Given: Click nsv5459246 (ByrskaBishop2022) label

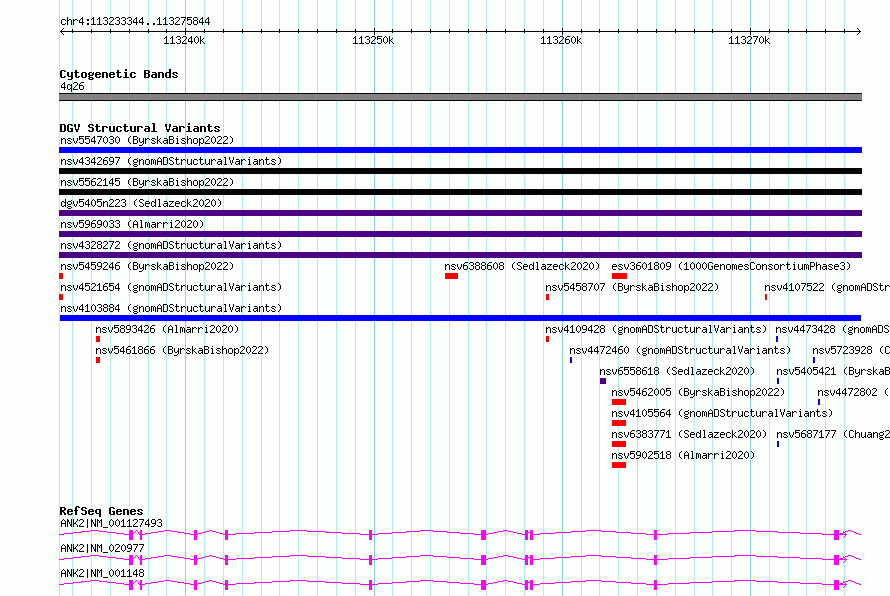Looking at the screenshot, I should [147, 266].
